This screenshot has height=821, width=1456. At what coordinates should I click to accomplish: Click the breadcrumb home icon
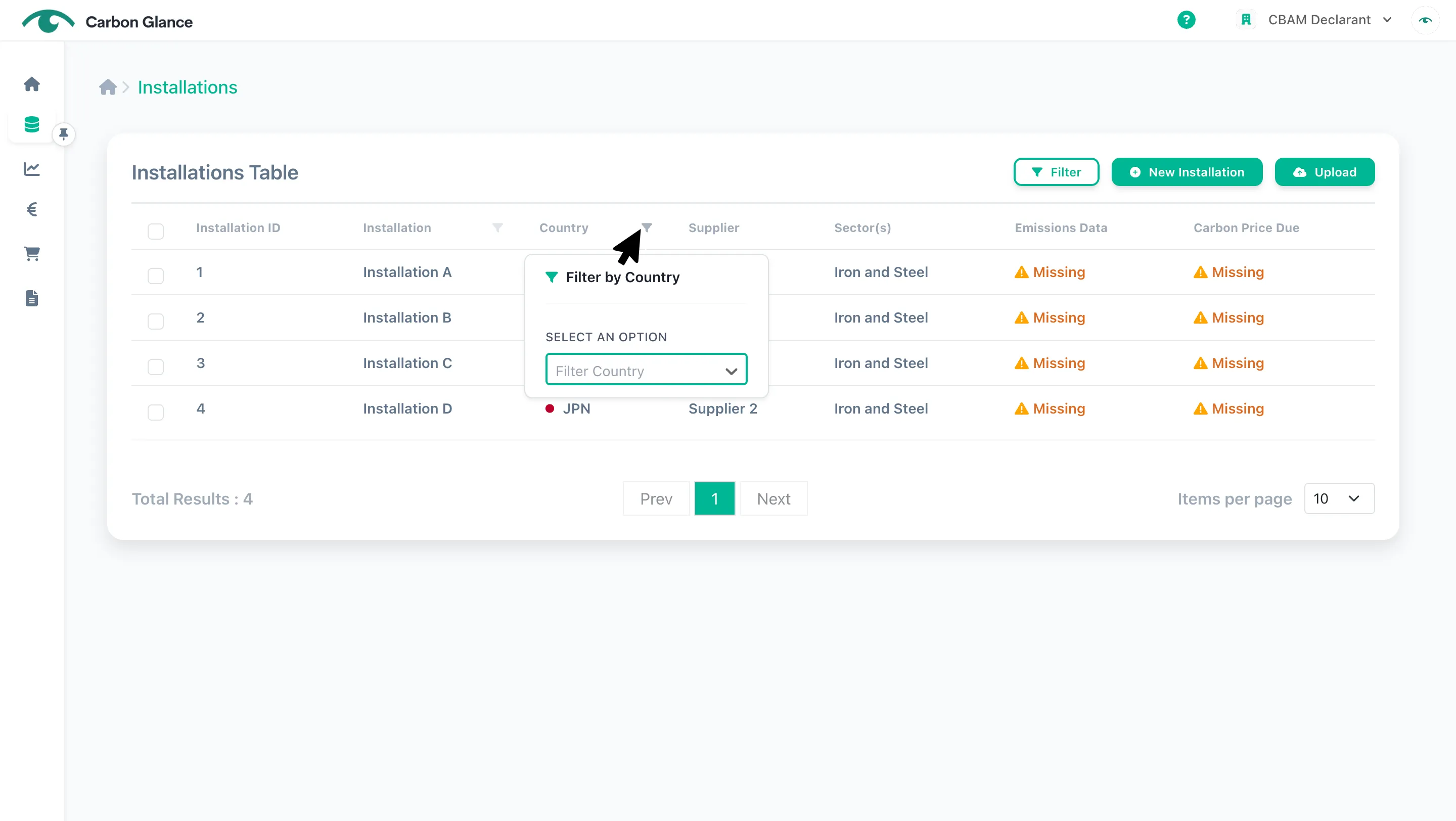click(107, 87)
